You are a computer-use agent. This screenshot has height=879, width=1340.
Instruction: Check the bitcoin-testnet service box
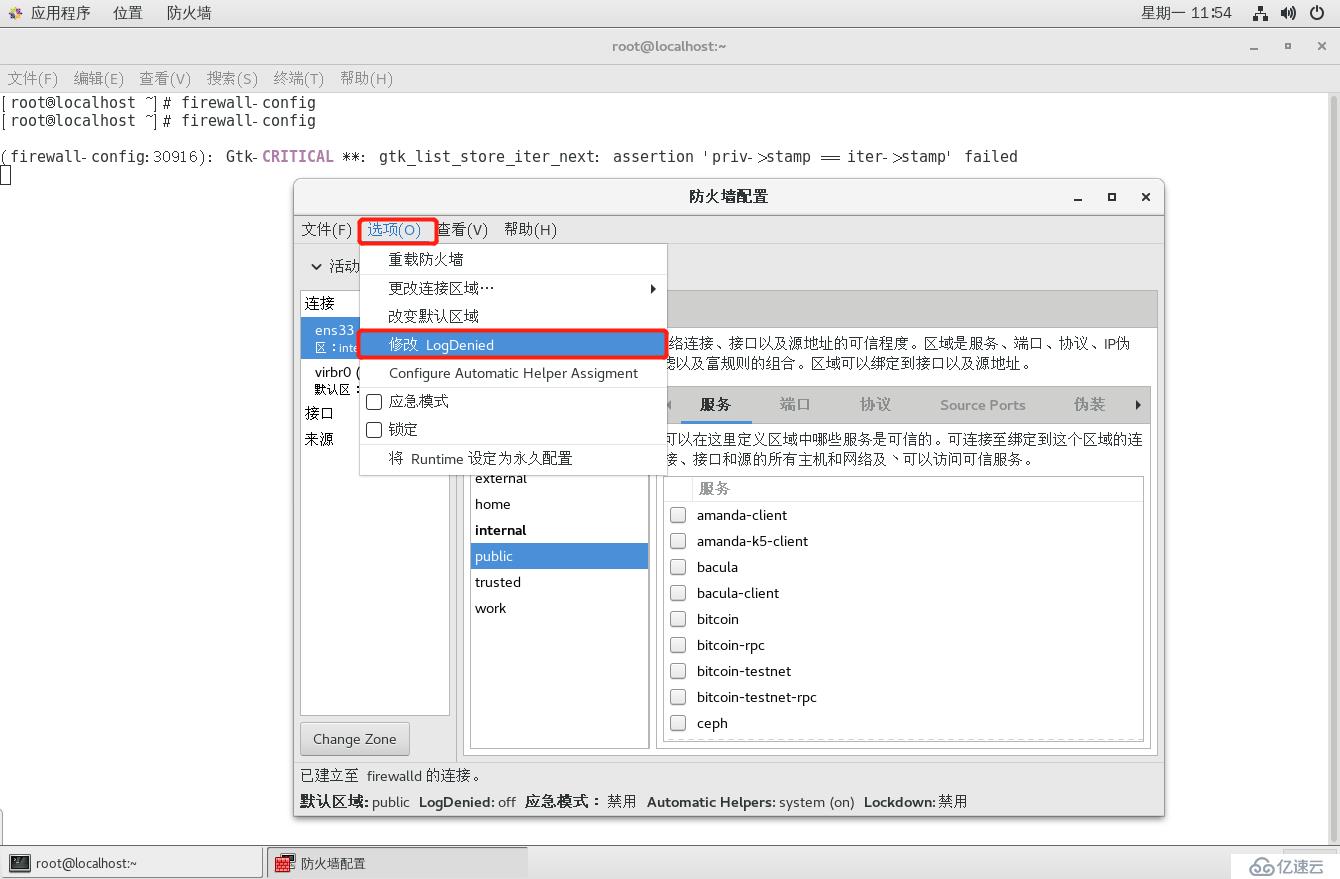click(678, 671)
